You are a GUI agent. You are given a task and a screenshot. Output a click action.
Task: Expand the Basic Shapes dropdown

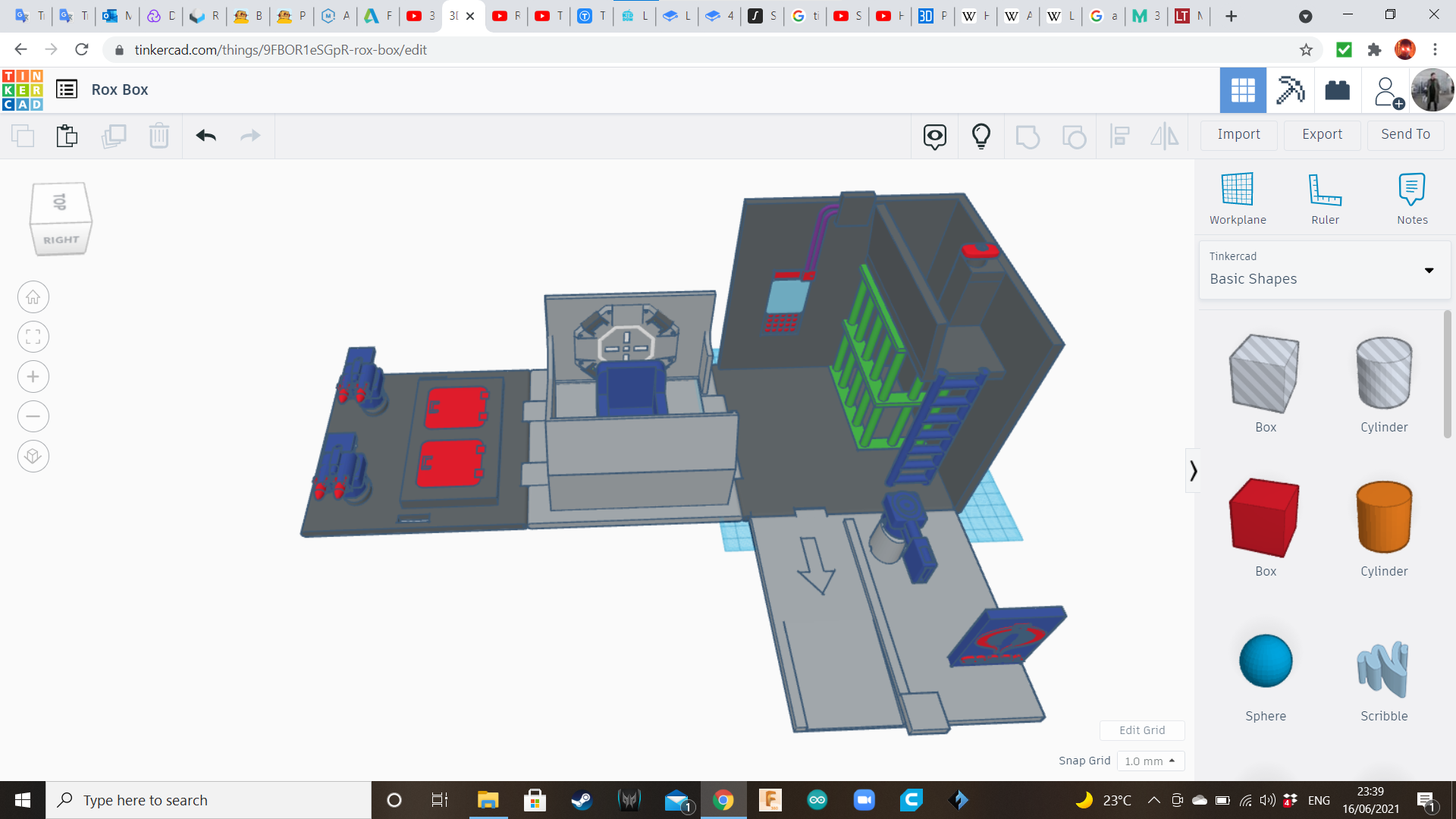(1429, 271)
